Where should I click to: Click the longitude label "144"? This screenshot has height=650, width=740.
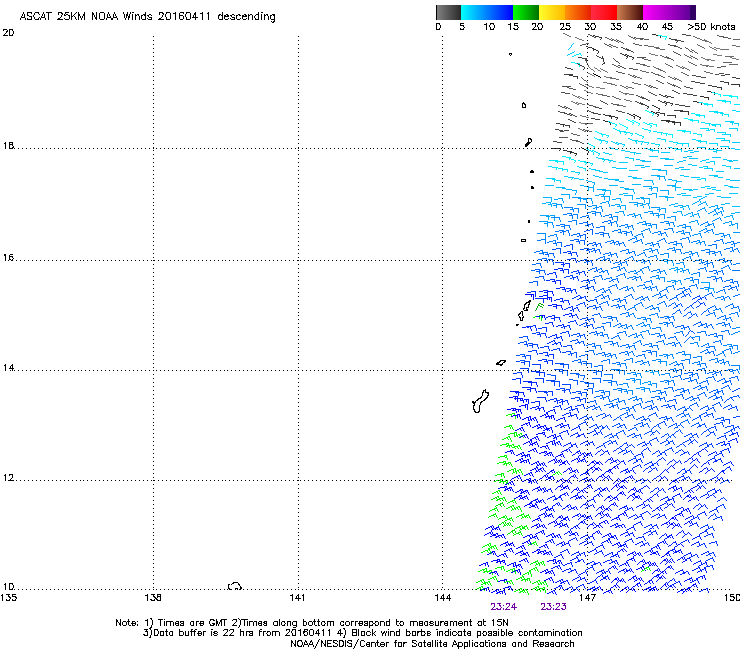[443, 598]
